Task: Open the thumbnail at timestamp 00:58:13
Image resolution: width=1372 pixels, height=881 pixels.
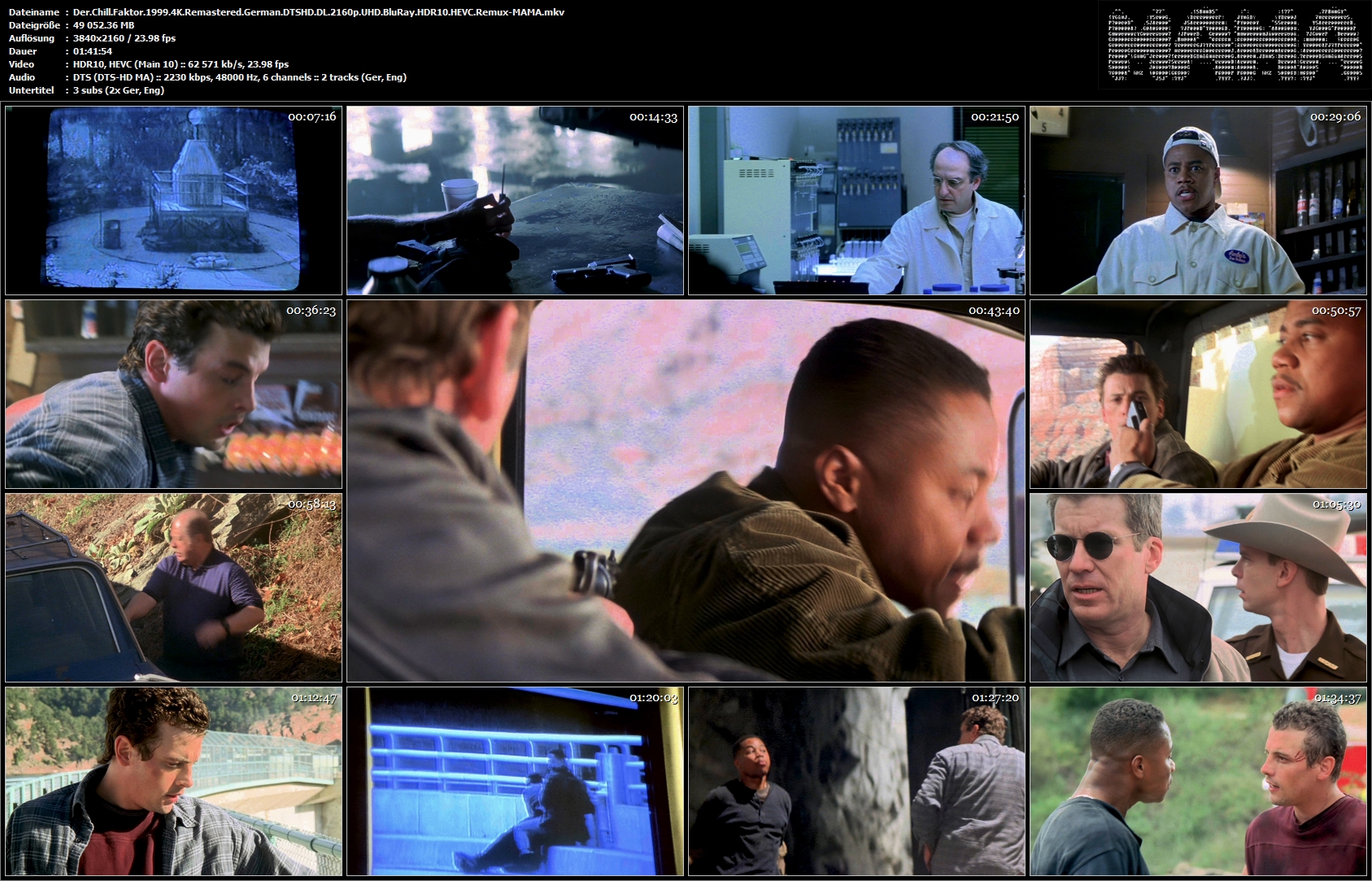Action: (x=173, y=587)
